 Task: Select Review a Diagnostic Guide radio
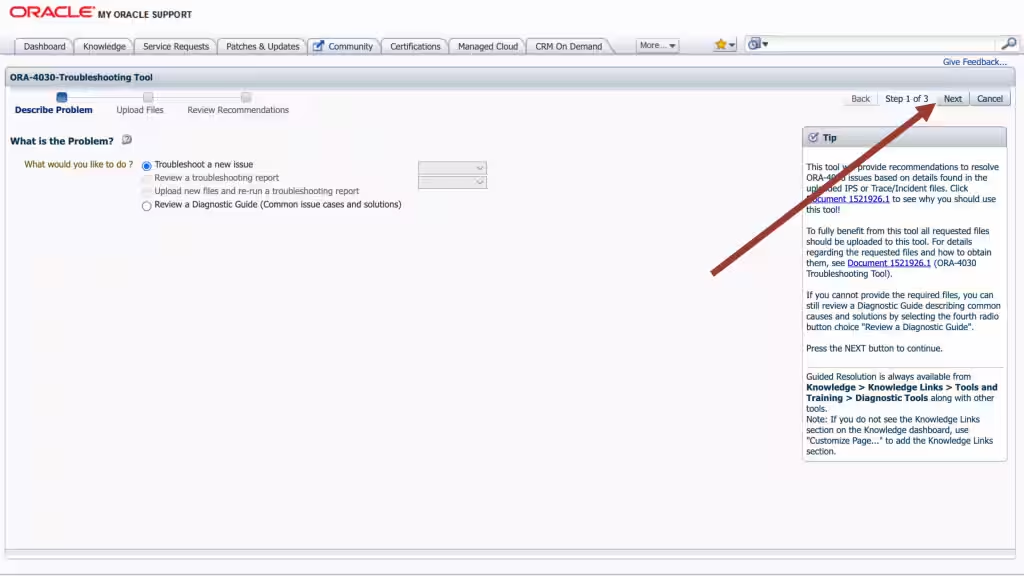pos(146,206)
